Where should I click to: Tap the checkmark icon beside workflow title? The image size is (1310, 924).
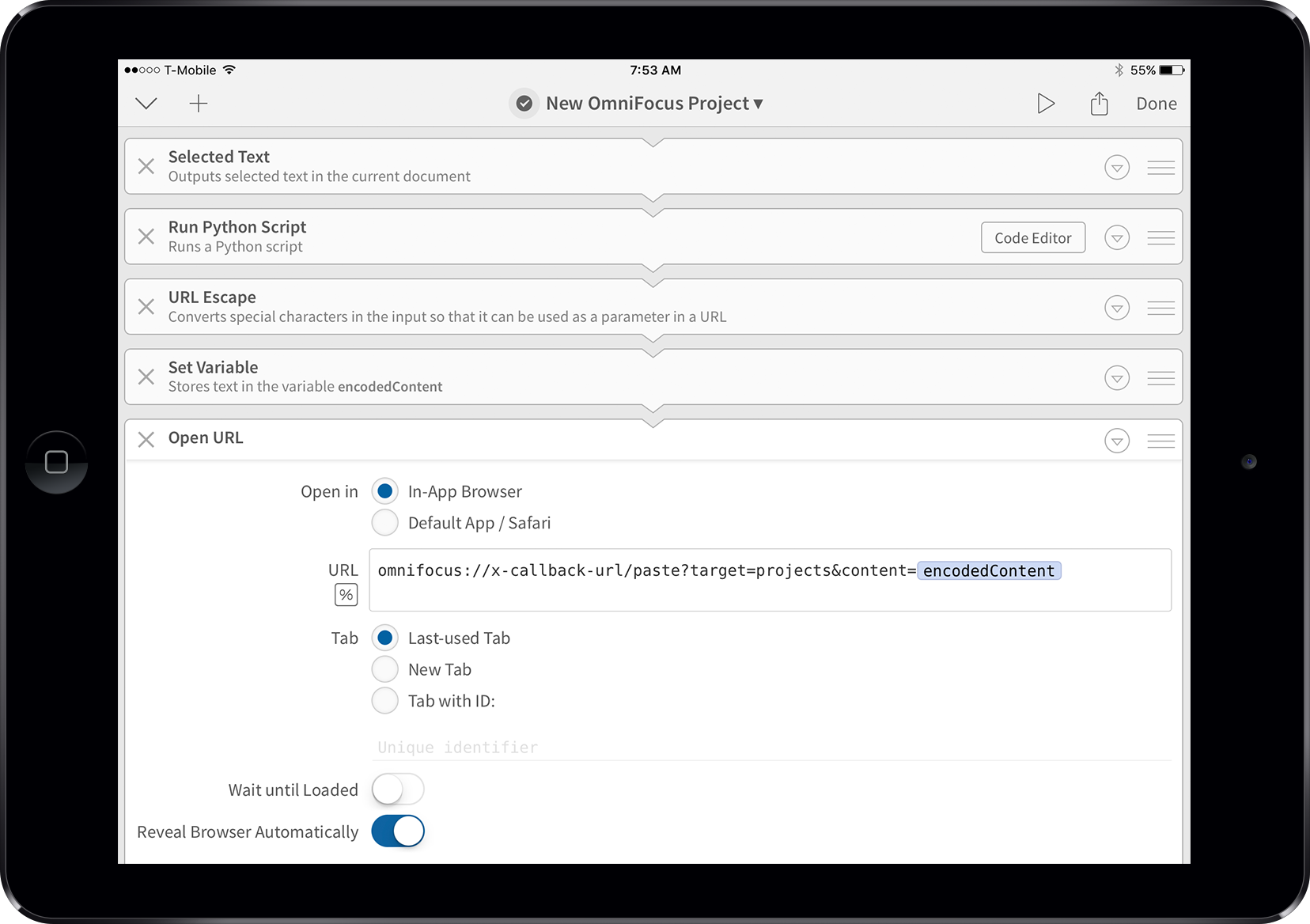pos(524,104)
